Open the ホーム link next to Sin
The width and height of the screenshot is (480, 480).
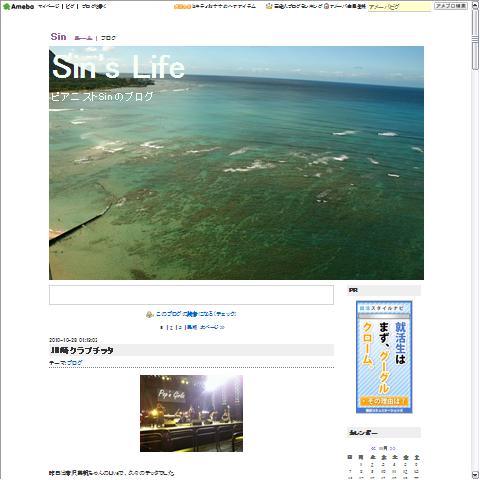coord(83,38)
